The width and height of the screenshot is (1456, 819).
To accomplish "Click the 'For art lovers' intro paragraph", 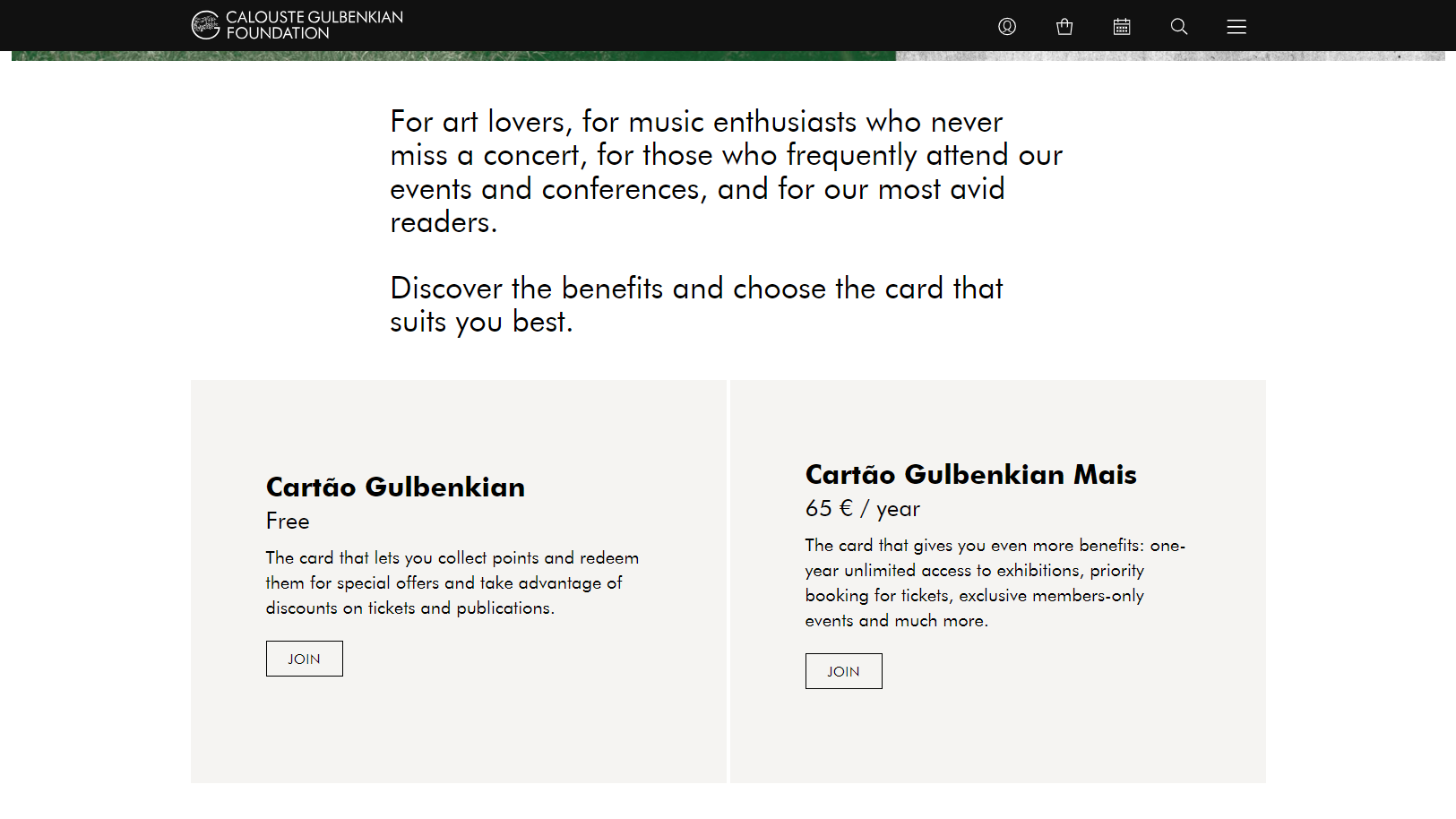I will point(726,171).
